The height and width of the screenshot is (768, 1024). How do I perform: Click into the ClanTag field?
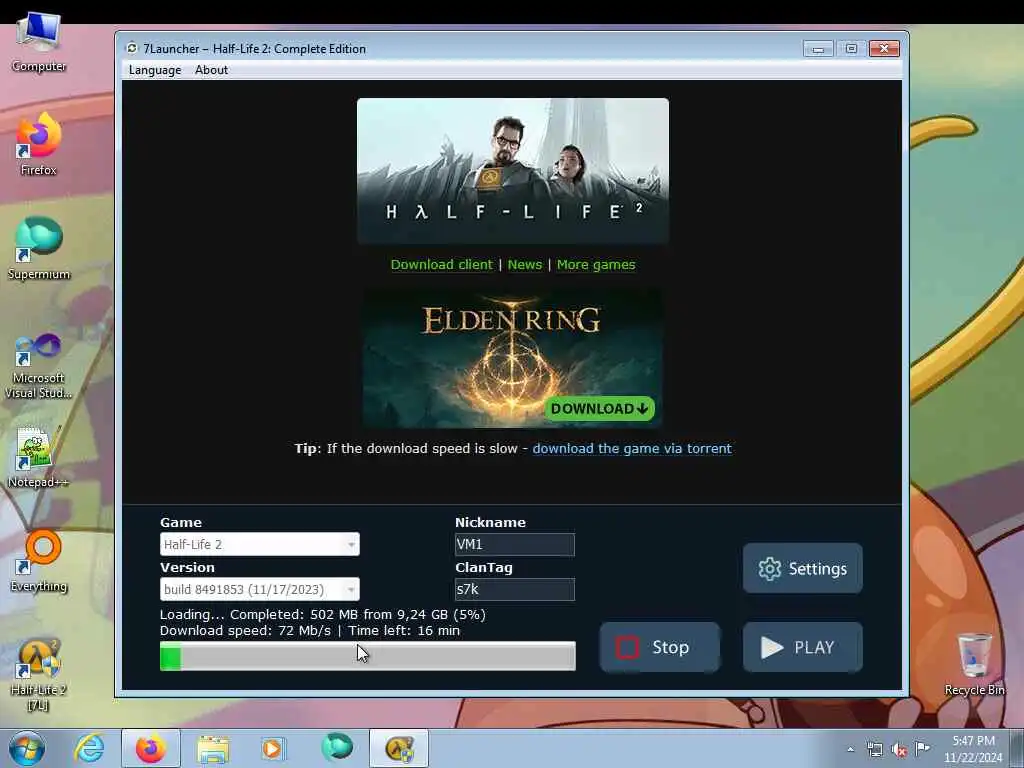pyautogui.click(x=515, y=589)
